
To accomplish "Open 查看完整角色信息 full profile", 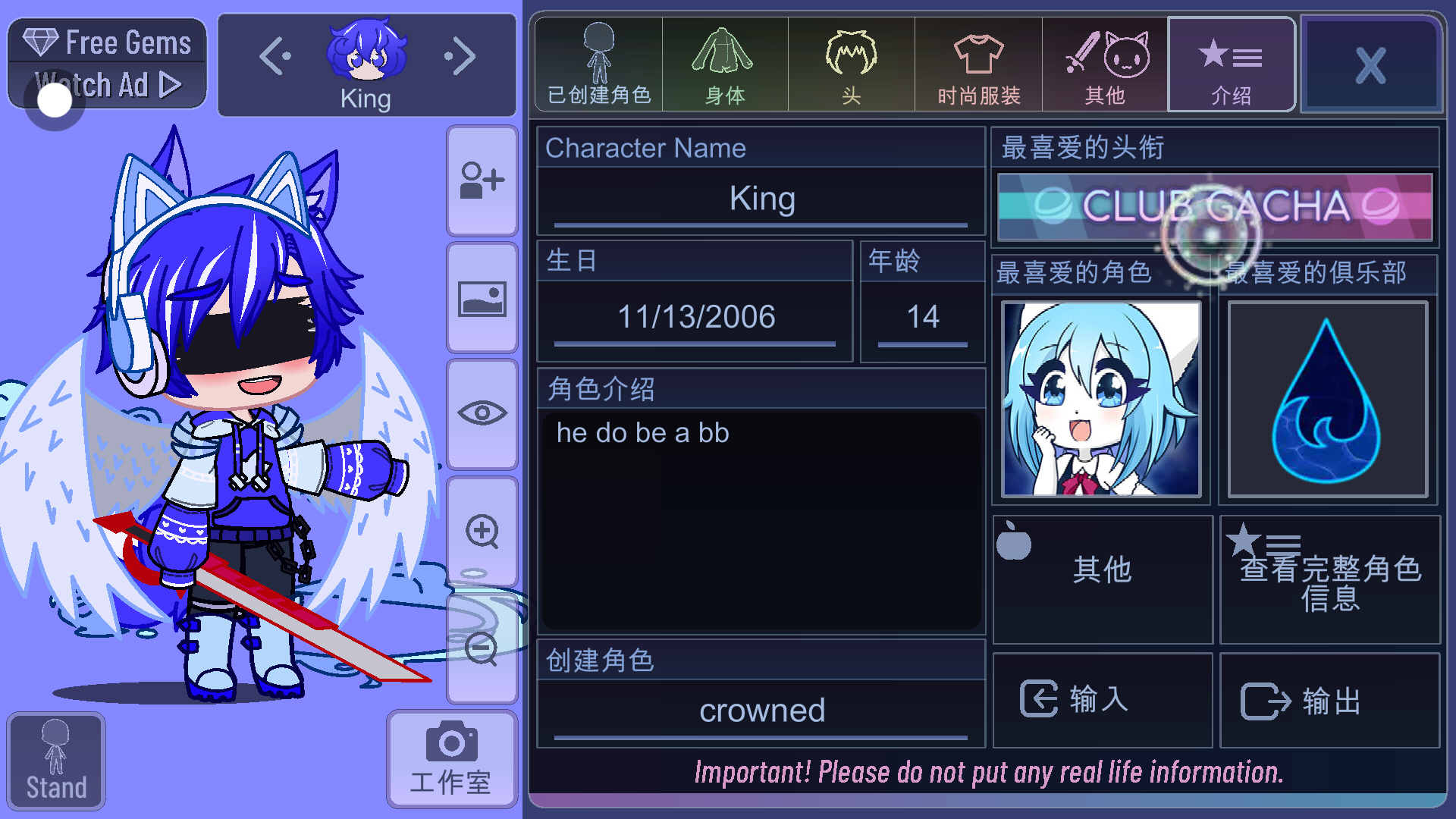I will coord(1330,580).
